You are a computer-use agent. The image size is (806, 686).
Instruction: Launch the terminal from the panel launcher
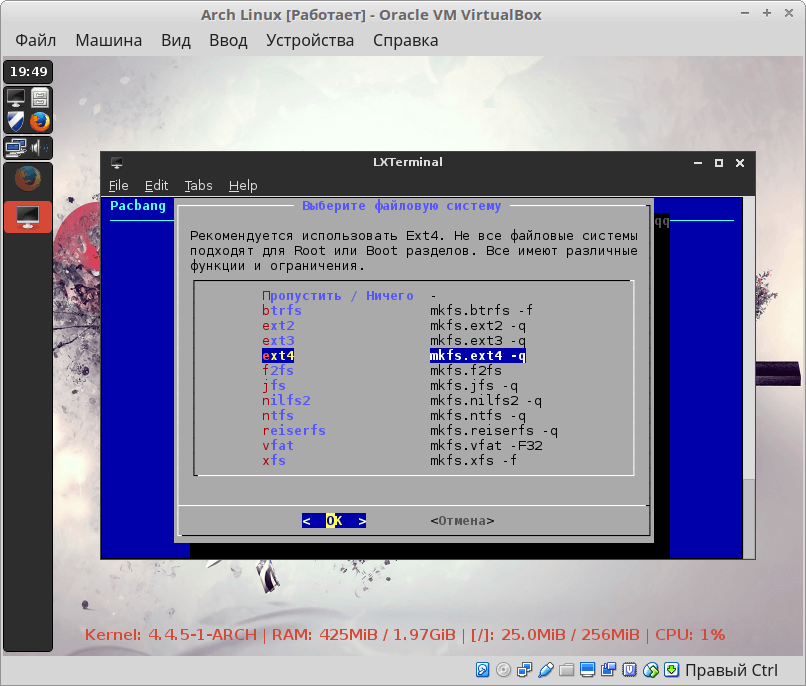coord(16,98)
